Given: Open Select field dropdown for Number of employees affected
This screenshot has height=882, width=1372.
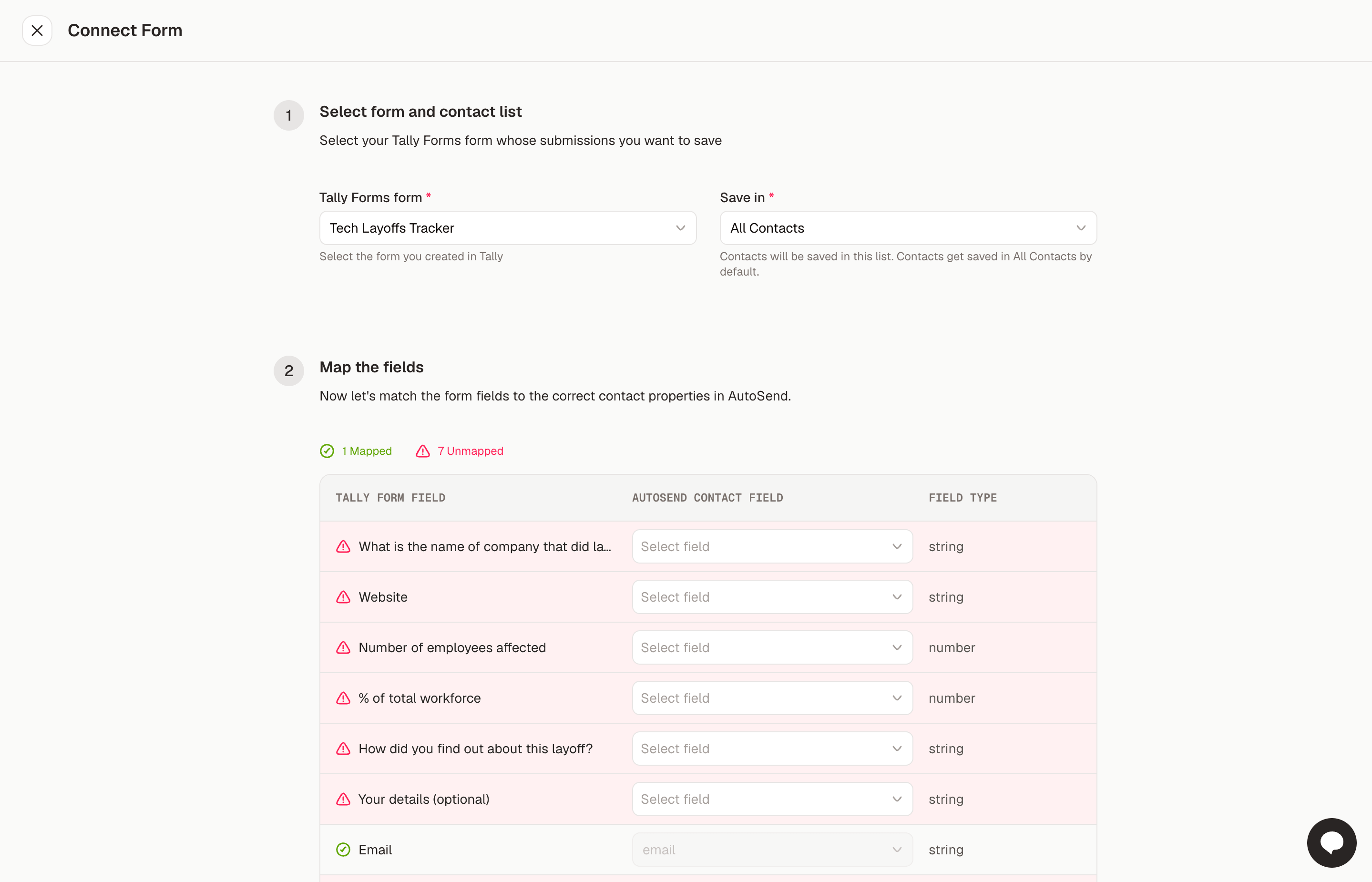Looking at the screenshot, I should point(772,647).
